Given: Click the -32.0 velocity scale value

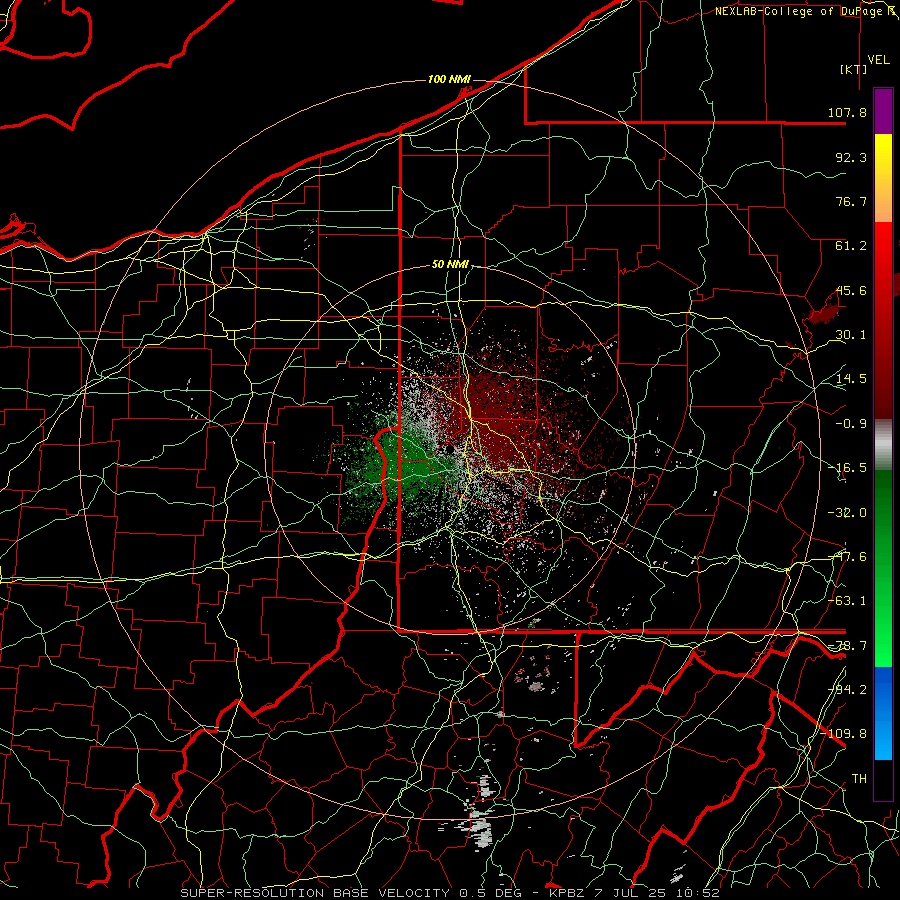Looking at the screenshot, I should point(847,513).
